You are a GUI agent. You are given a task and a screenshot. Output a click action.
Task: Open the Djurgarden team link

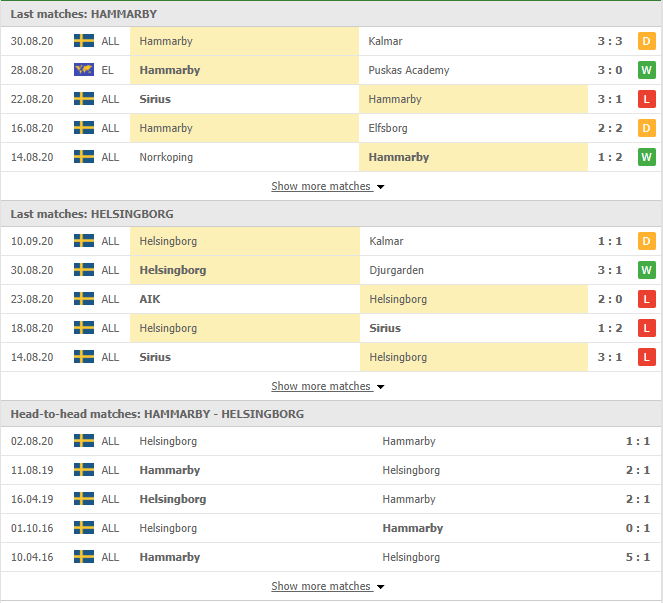pos(397,270)
